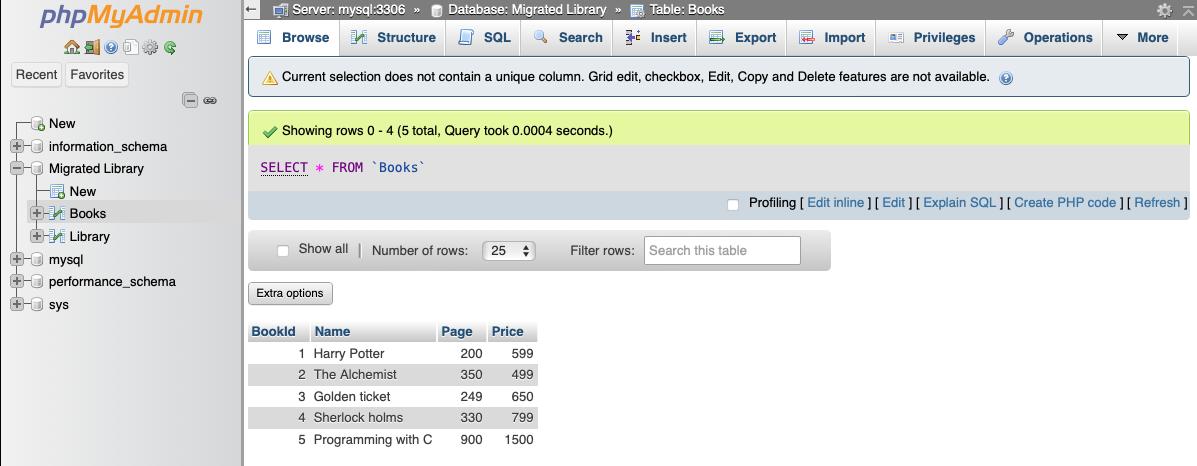The width and height of the screenshot is (1197, 466).
Task: Click the Explain SQL link
Action: 959,203
